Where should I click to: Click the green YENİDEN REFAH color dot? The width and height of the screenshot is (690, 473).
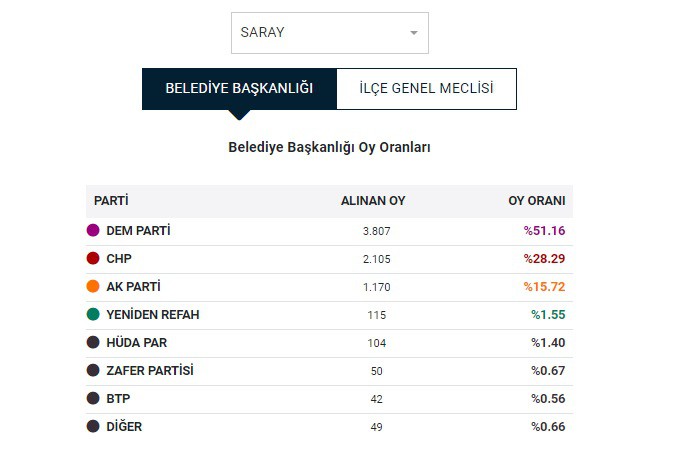coord(93,314)
